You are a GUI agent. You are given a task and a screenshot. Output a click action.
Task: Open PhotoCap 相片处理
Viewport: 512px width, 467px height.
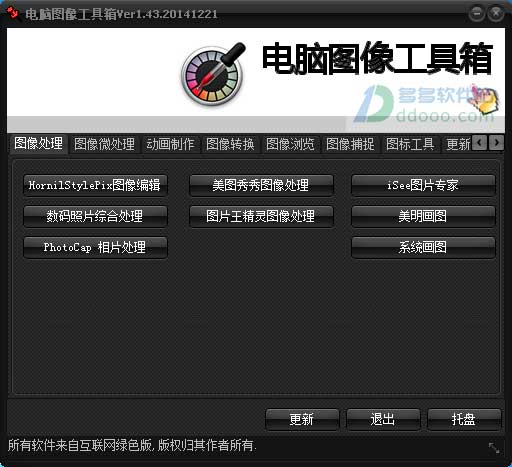click(95, 247)
